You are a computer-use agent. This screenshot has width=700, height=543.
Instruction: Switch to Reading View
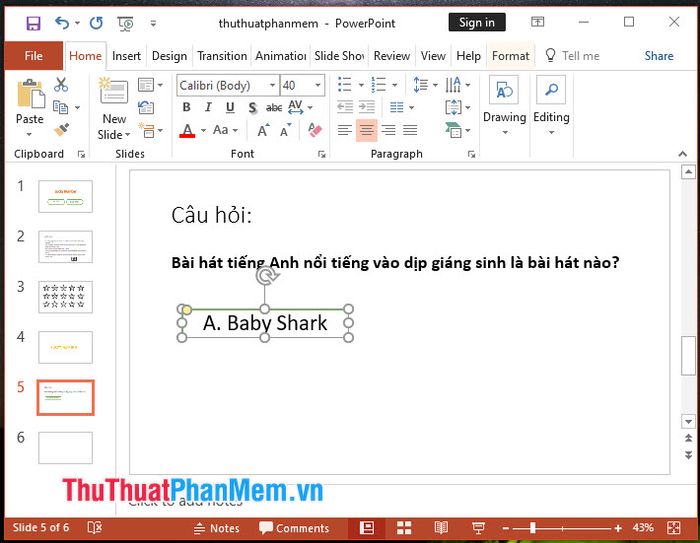(441, 528)
